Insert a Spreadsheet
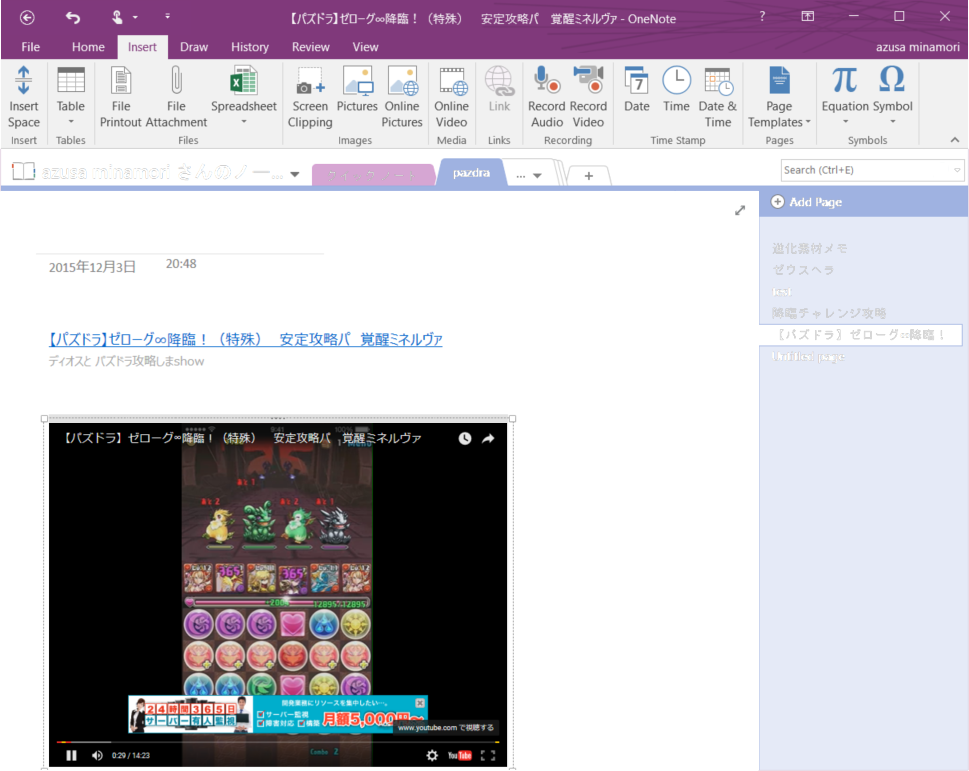The image size is (969, 771). click(243, 97)
